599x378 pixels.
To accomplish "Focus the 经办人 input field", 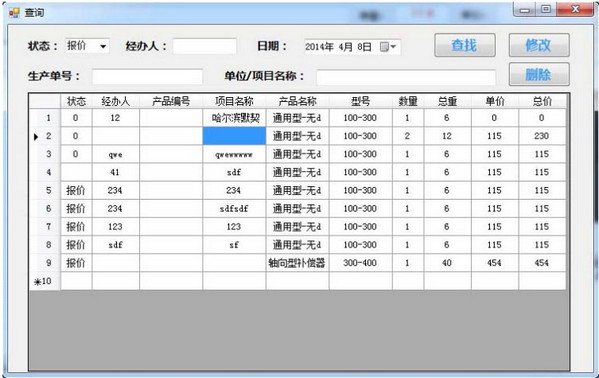I will pyautogui.click(x=204, y=46).
